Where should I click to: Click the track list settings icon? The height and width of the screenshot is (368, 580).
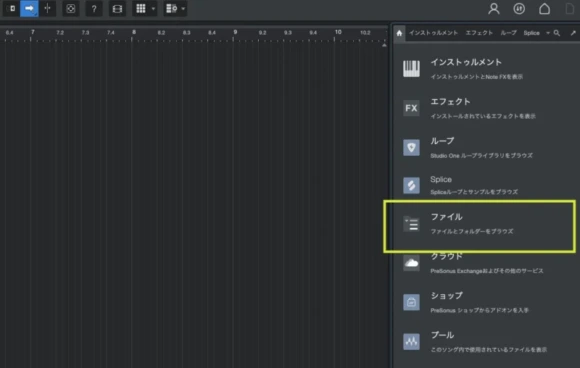171,9
